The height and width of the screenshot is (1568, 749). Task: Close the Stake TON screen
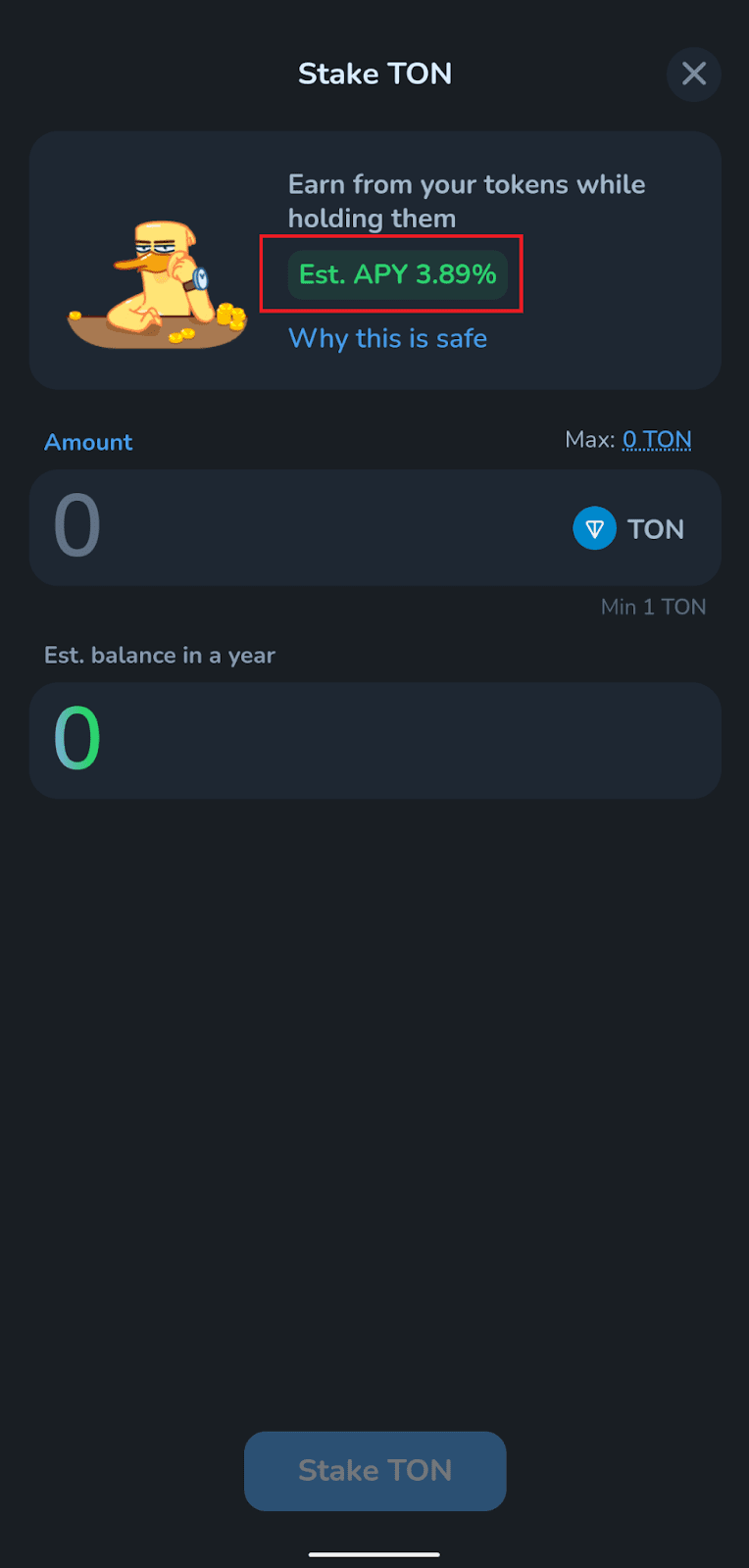694,73
